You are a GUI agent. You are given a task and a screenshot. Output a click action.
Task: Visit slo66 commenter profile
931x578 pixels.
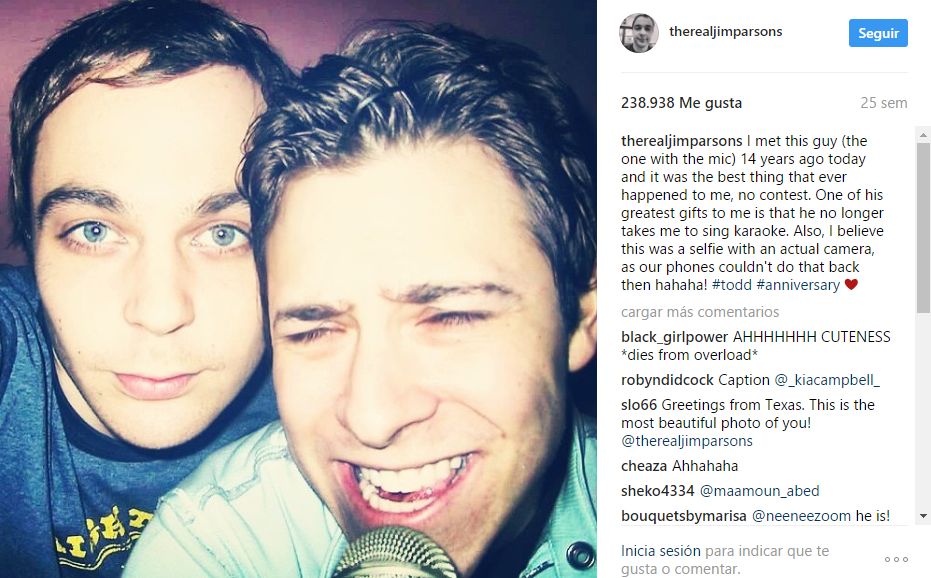[x=639, y=405]
